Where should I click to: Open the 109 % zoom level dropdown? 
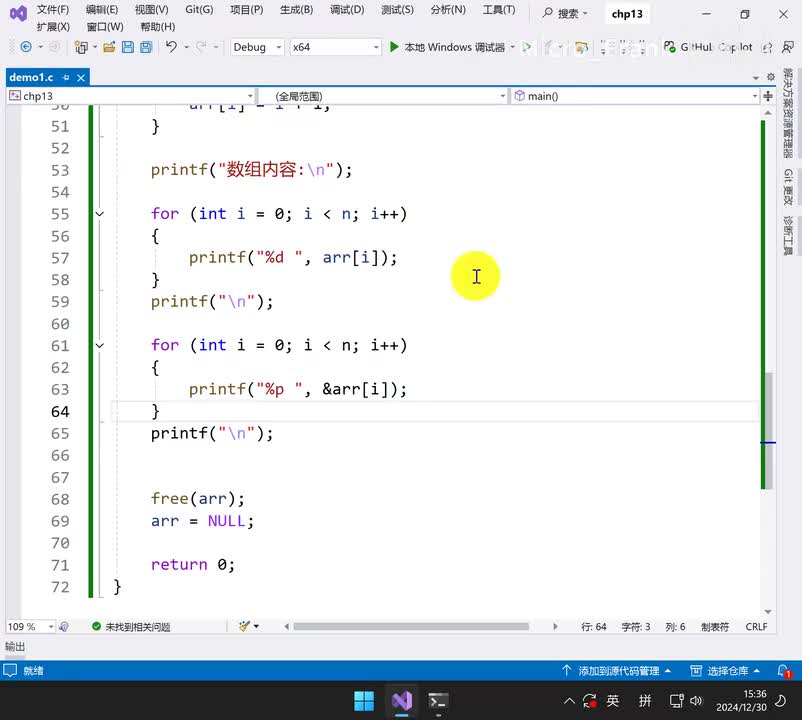[x=30, y=626]
